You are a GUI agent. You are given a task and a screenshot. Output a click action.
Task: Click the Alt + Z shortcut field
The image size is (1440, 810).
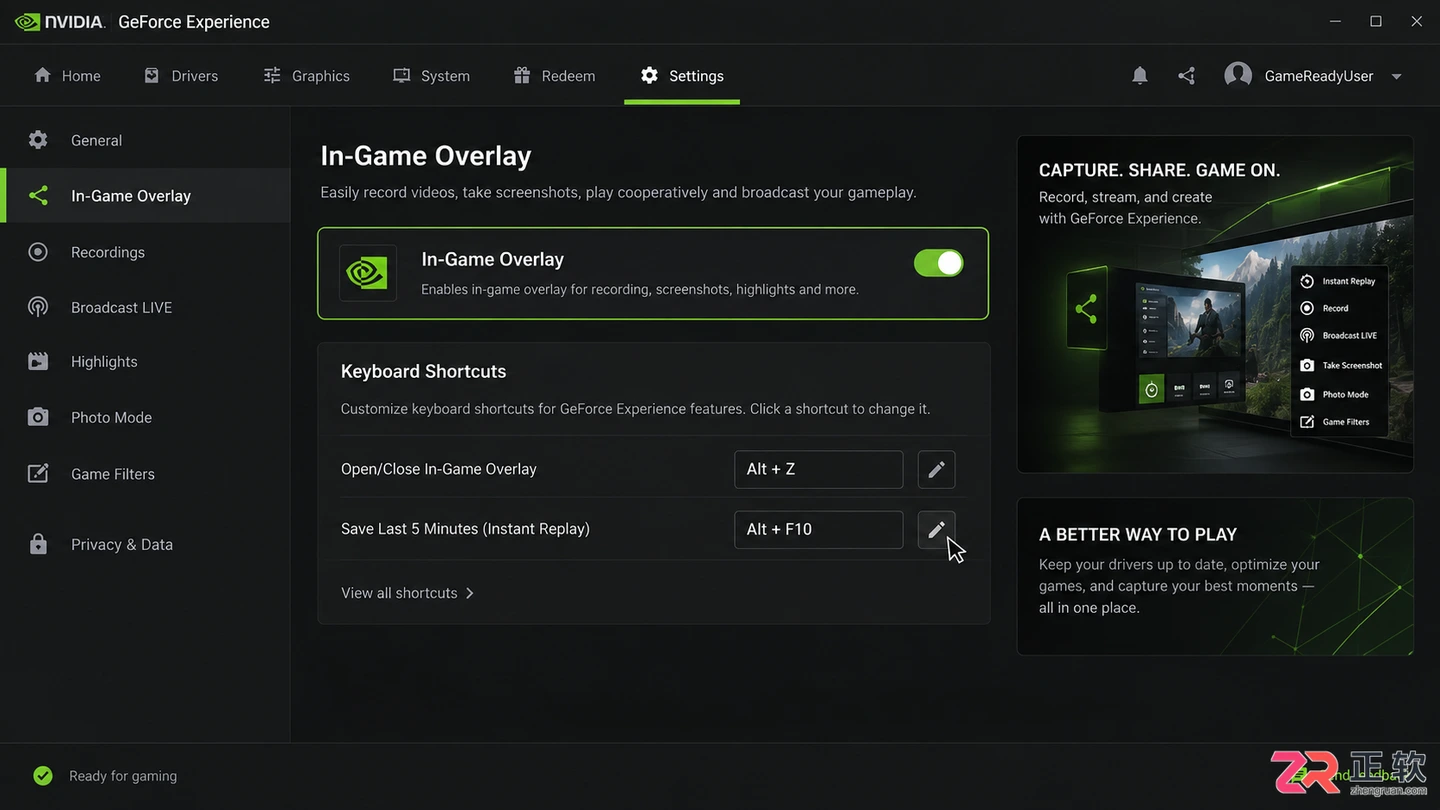[x=818, y=469]
